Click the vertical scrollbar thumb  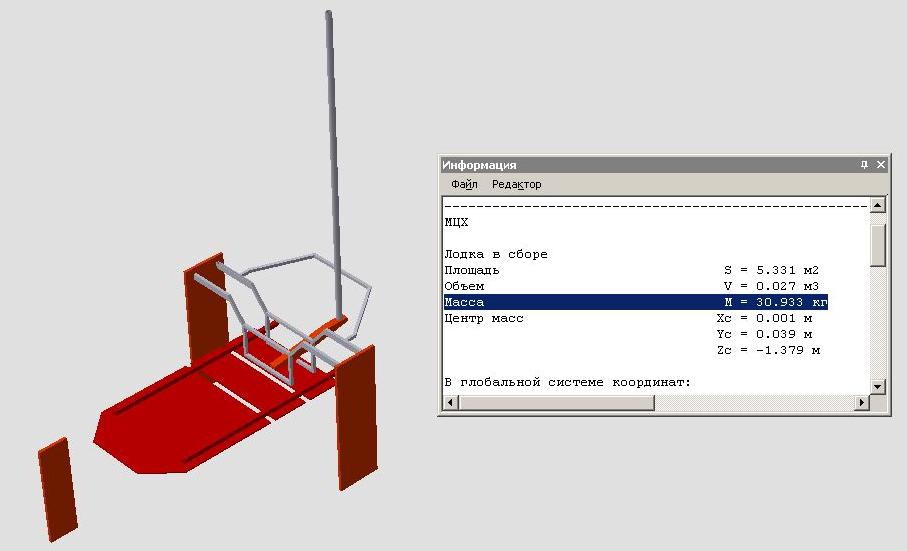[x=878, y=243]
